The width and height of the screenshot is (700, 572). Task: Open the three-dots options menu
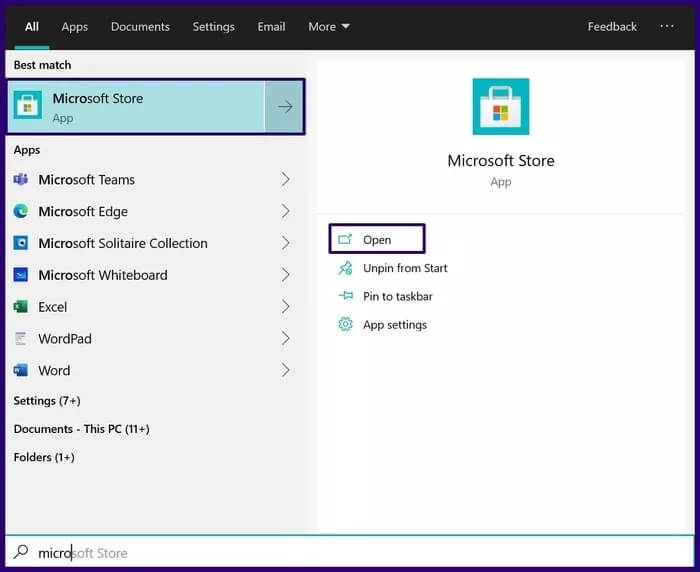pyautogui.click(x=667, y=26)
